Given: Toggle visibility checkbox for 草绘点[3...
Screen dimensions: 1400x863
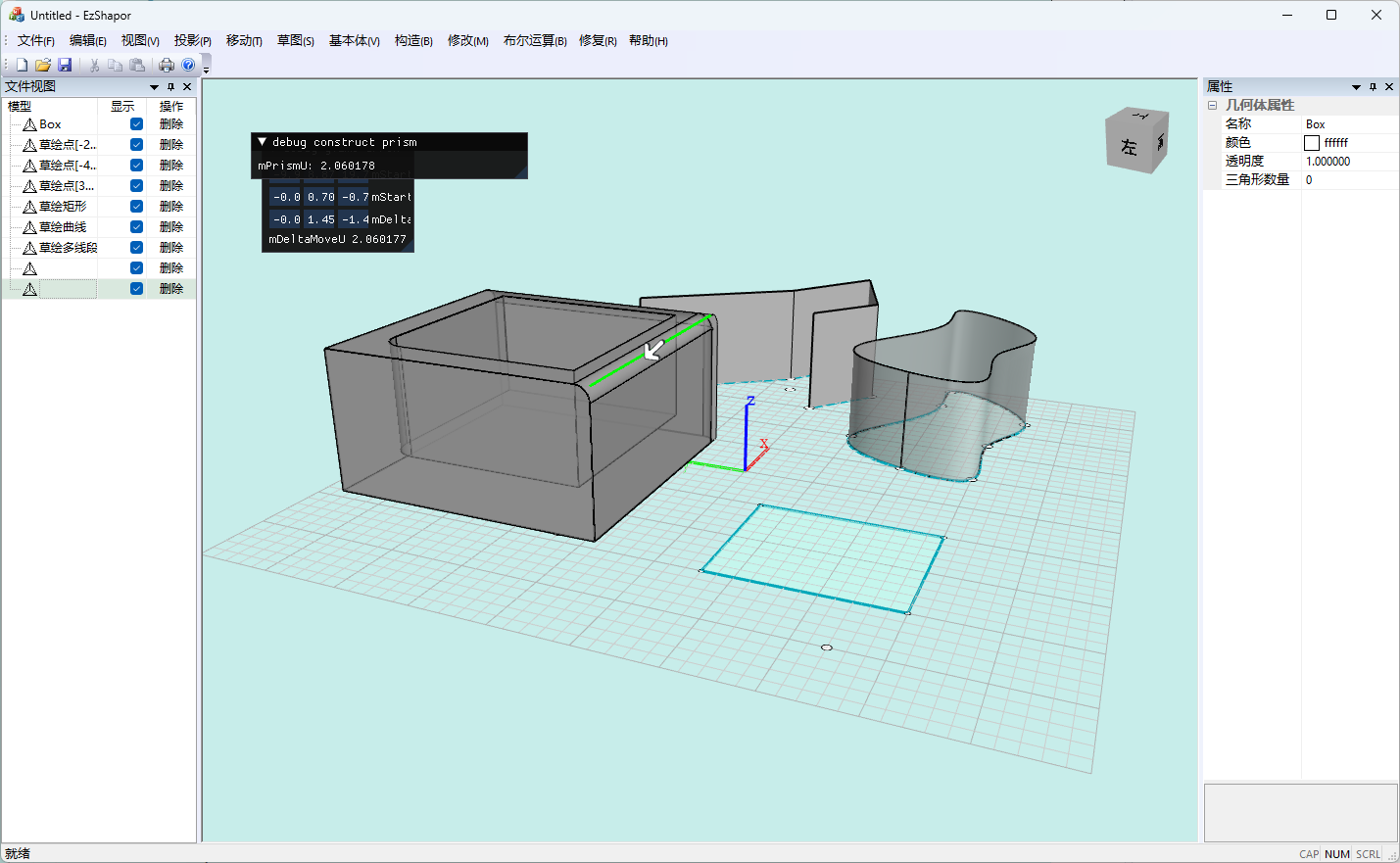Looking at the screenshot, I should pyautogui.click(x=136, y=186).
